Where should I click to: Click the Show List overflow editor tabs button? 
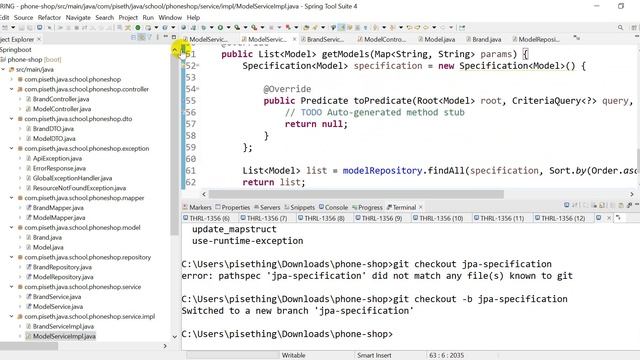[576, 38]
